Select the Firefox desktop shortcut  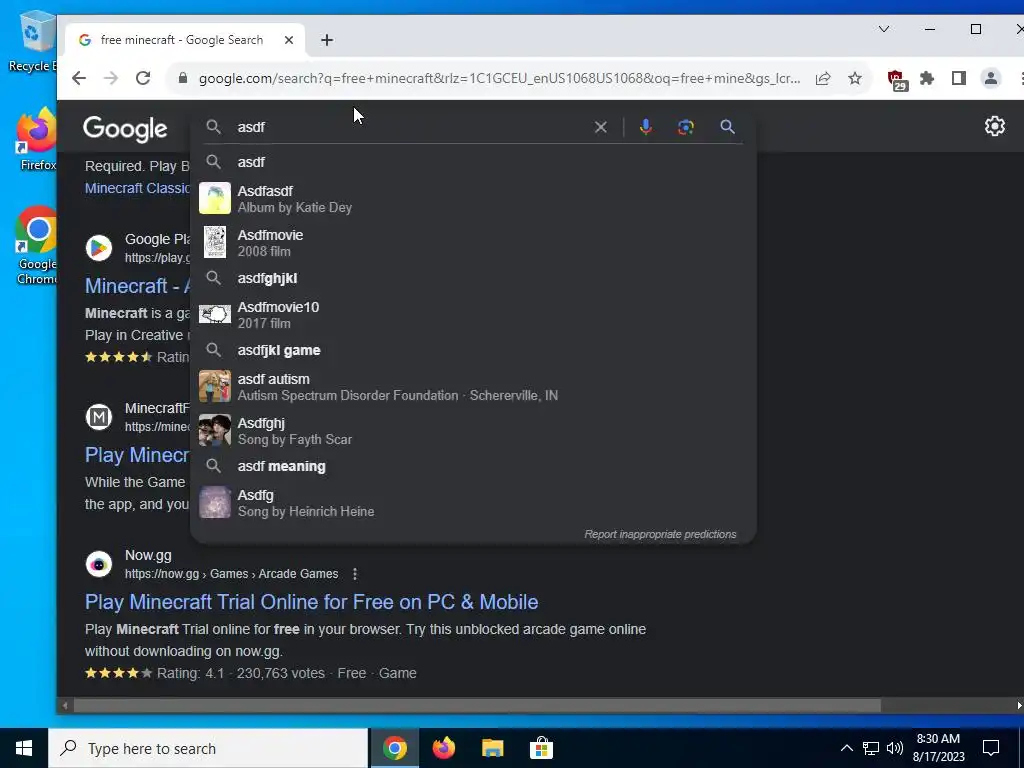pyautogui.click(x=37, y=141)
